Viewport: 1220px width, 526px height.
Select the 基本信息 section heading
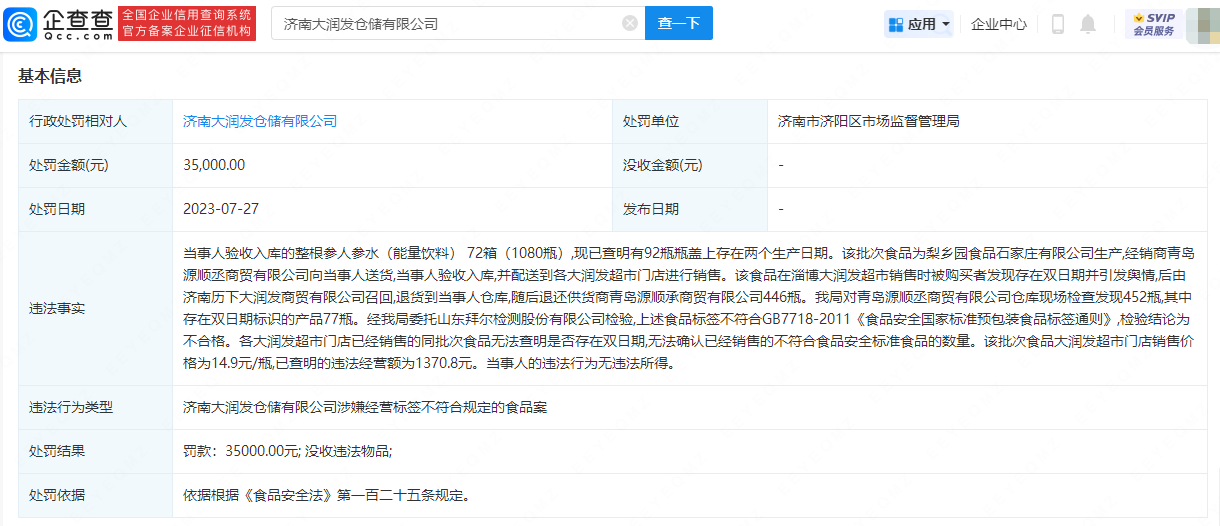(x=50, y=76)
